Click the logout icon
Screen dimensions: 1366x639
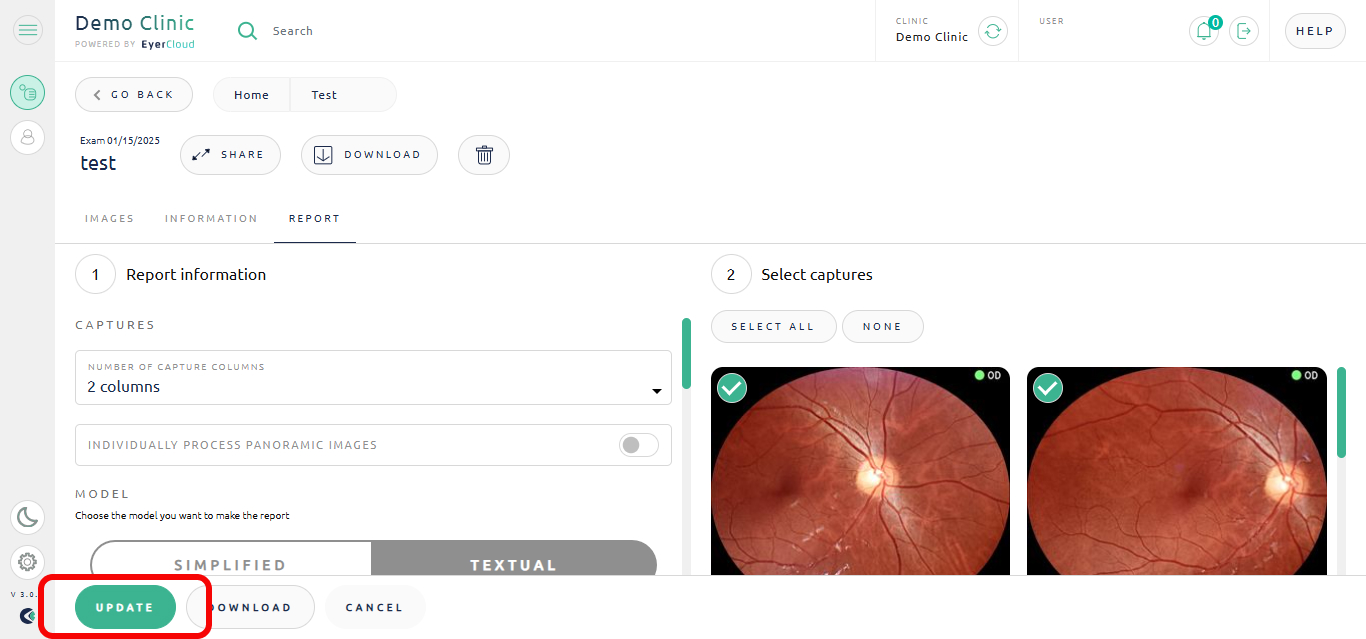pyautogui.click(x=1244, y=31)
